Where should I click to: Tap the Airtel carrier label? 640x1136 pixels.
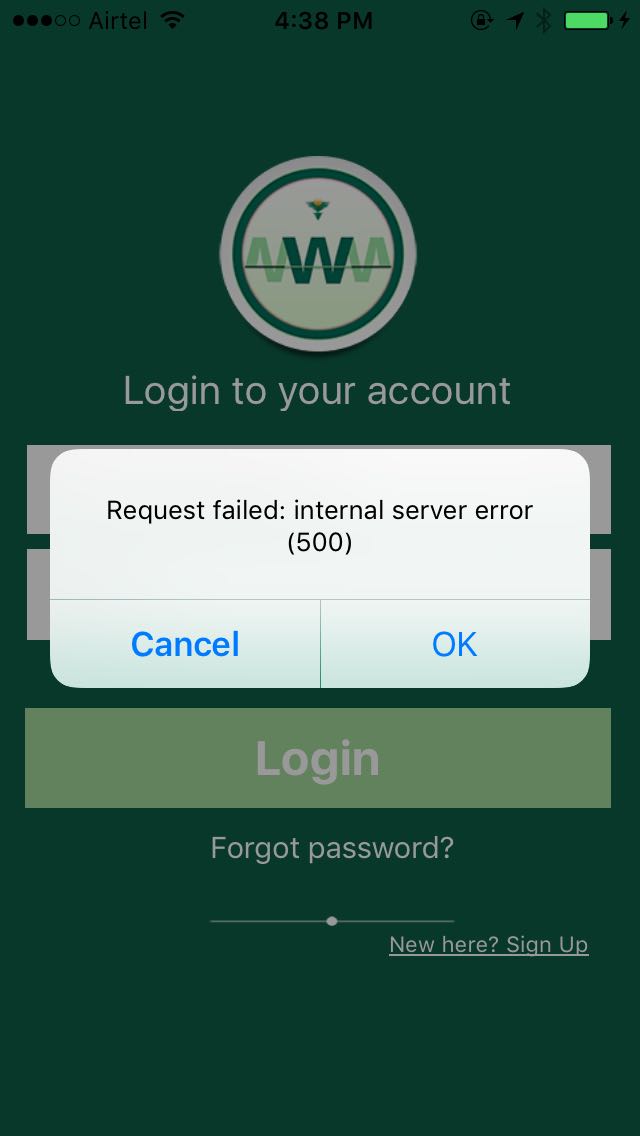pyautogui.click(x=120, y=21)
